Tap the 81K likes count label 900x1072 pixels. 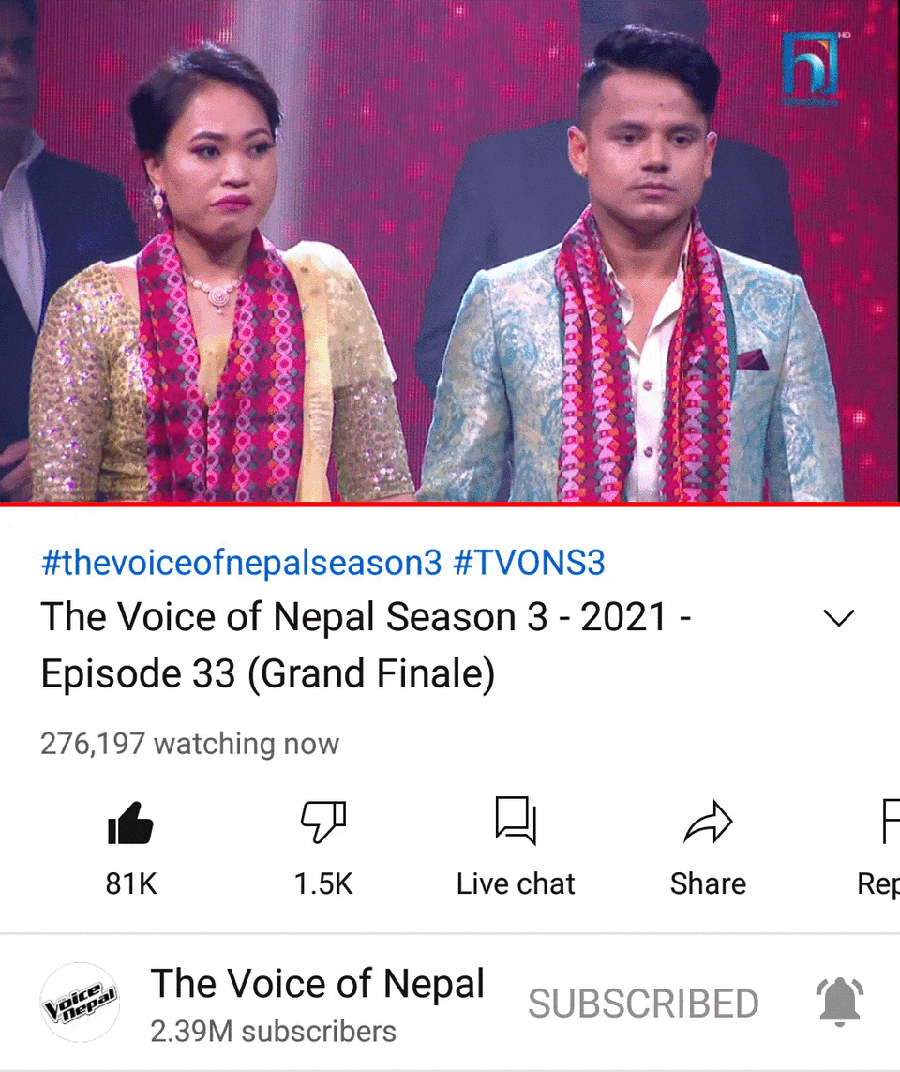131,883
